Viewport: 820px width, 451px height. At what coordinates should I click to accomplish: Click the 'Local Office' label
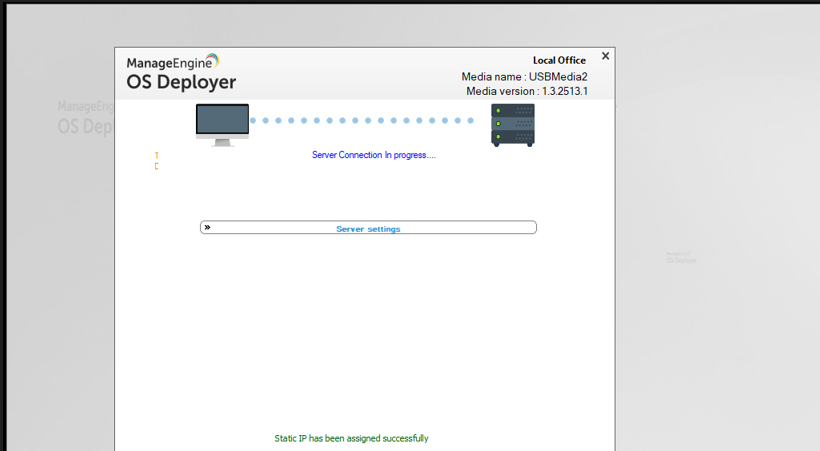(559, 60)
